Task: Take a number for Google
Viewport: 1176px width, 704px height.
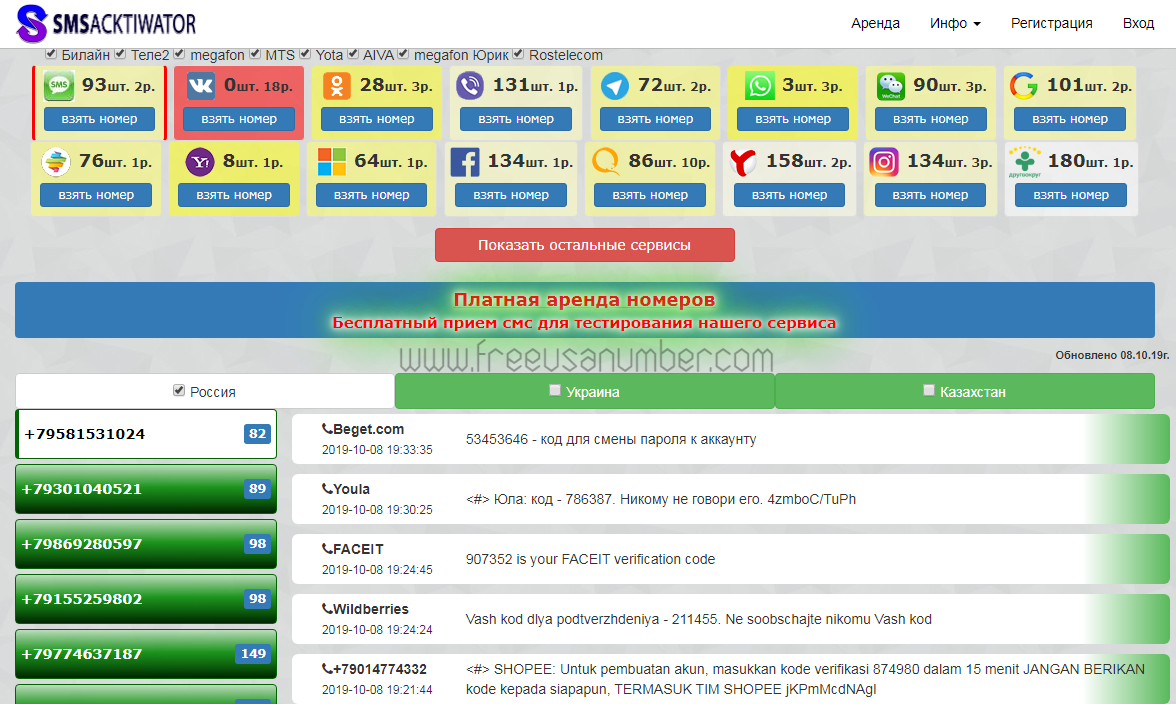Action: [1070, 118]
